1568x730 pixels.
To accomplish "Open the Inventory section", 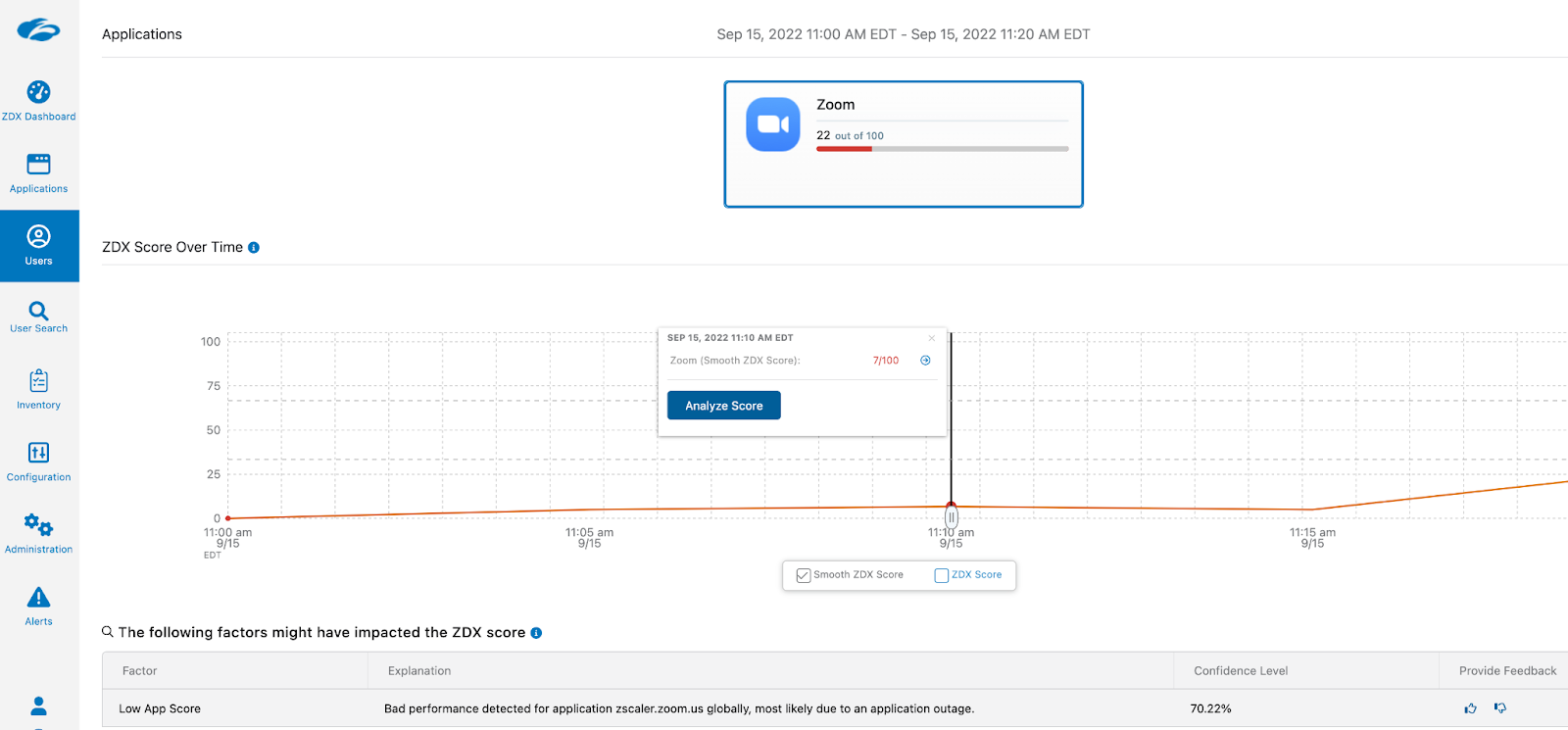I will 38,390.
